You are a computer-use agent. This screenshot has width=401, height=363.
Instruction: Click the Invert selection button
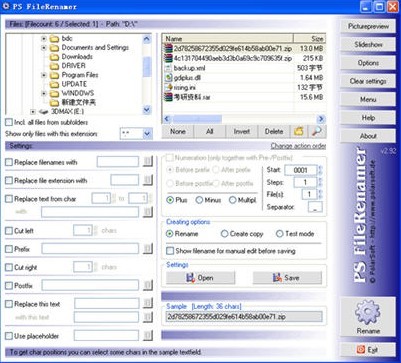pyautogui.click(x=242, y=131)
